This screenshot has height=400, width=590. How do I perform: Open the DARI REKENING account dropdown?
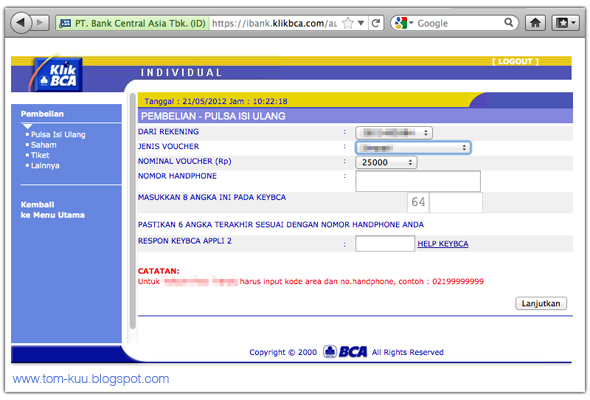(394, 133)
